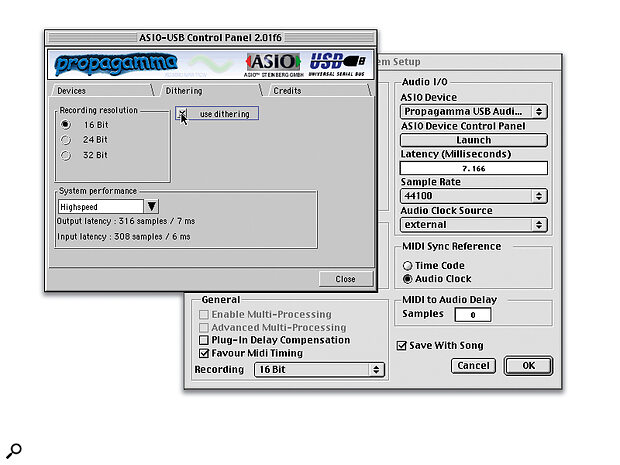
Task: Toggle the use dithering checkbox
Action: pos(182,114)
